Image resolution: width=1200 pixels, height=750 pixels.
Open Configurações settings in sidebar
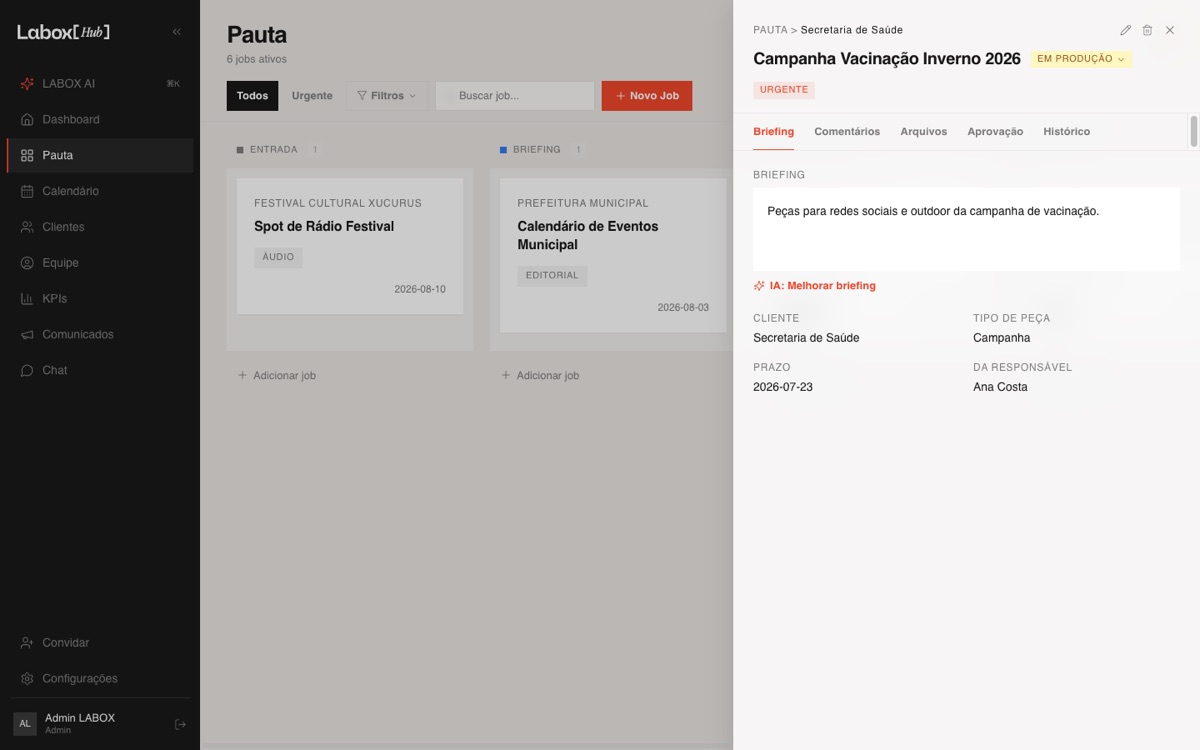100,679
